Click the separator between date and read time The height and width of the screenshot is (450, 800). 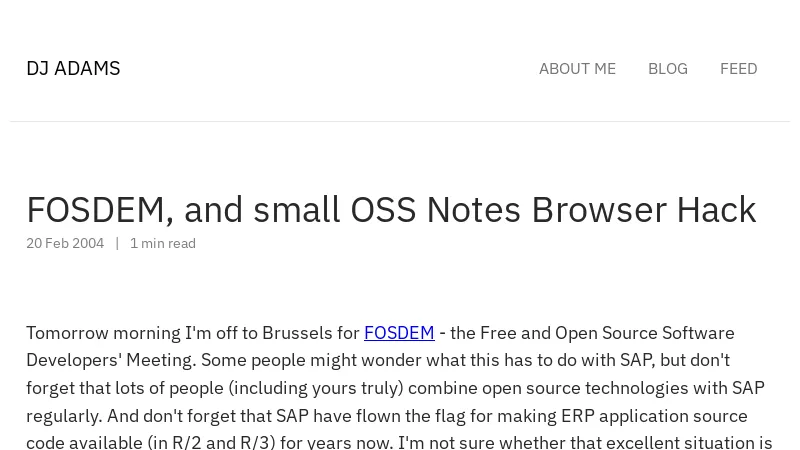click(117, 243)
